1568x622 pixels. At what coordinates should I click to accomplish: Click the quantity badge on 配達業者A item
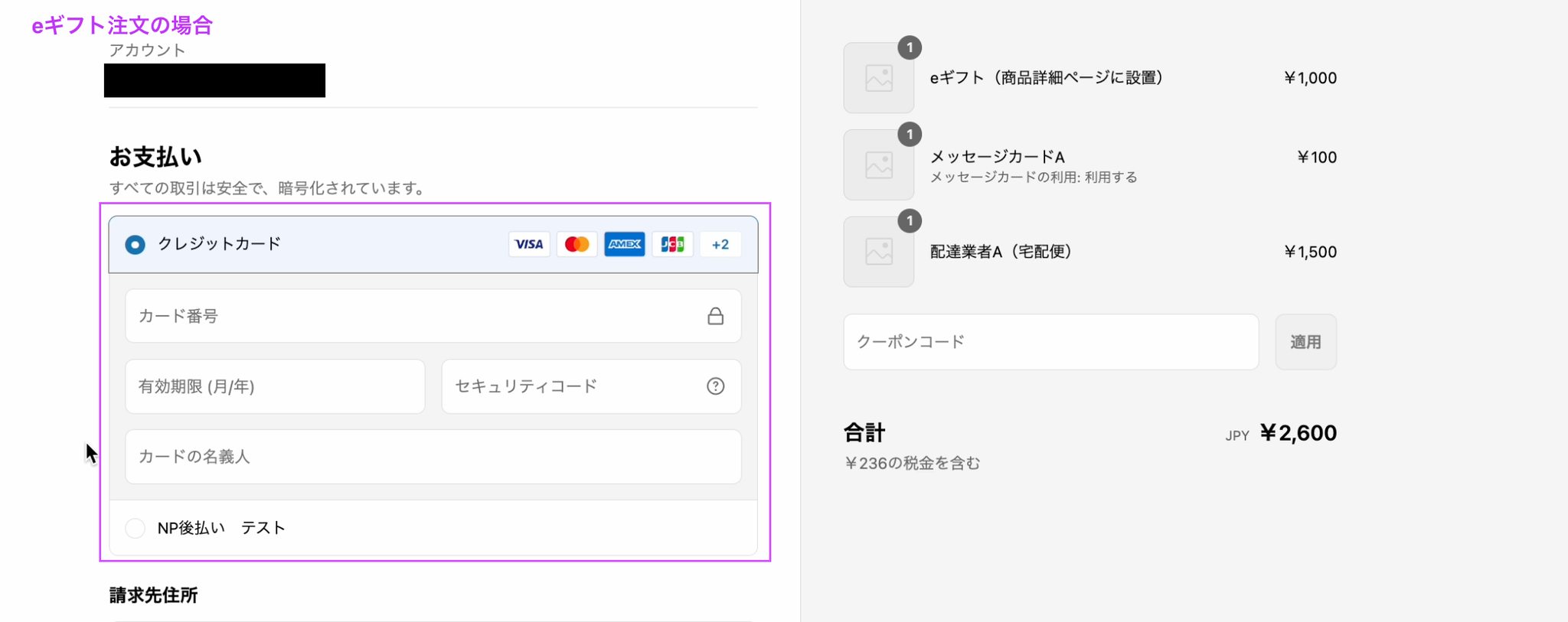pyautogui.click(x=910, y=221)
